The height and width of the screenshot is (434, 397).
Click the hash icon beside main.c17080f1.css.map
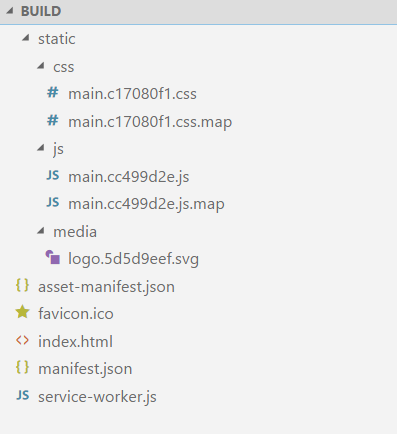point(53,121)
